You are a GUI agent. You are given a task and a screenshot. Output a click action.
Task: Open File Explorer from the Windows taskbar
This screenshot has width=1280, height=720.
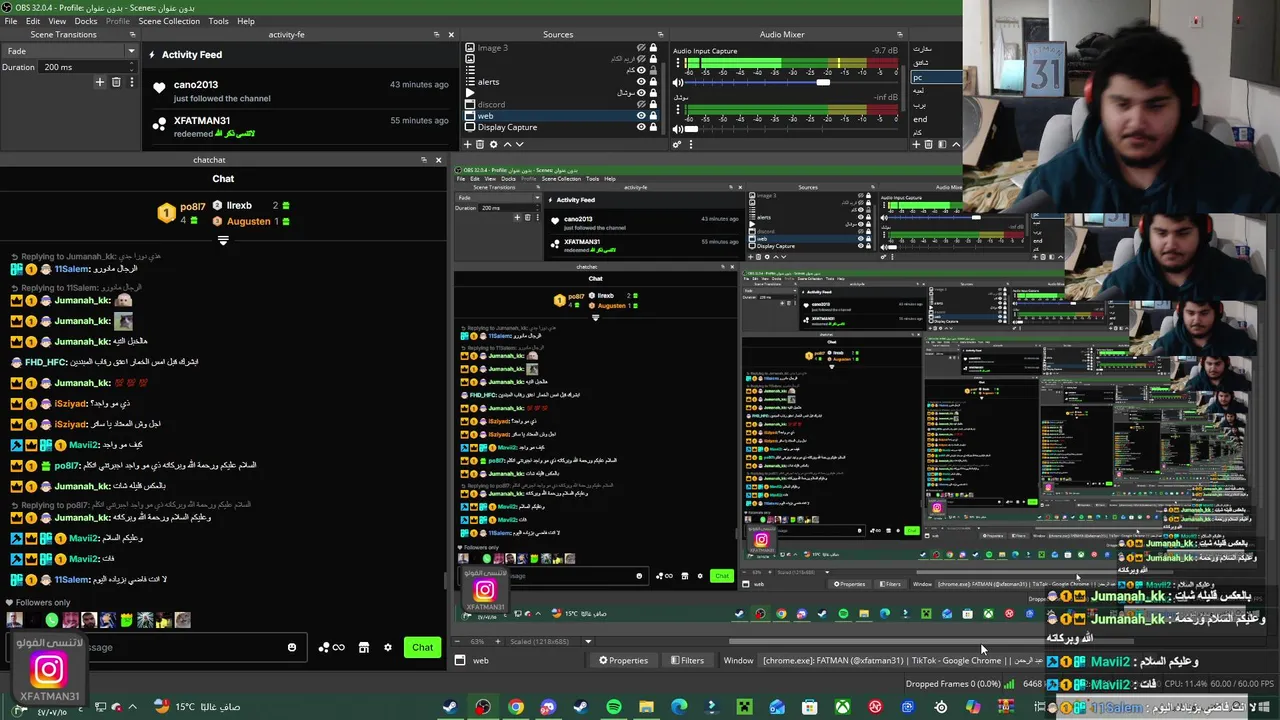[x=646, y=707]
